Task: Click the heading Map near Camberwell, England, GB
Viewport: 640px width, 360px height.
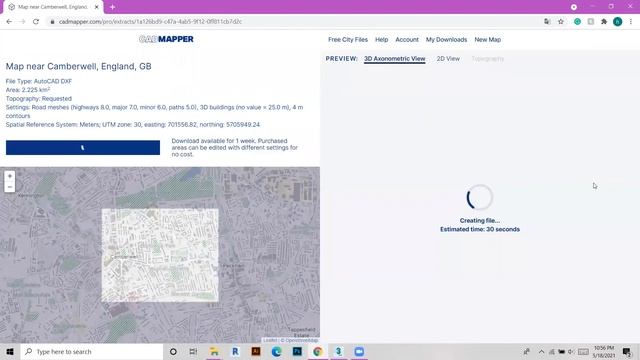Action: (x=78, y=66)
